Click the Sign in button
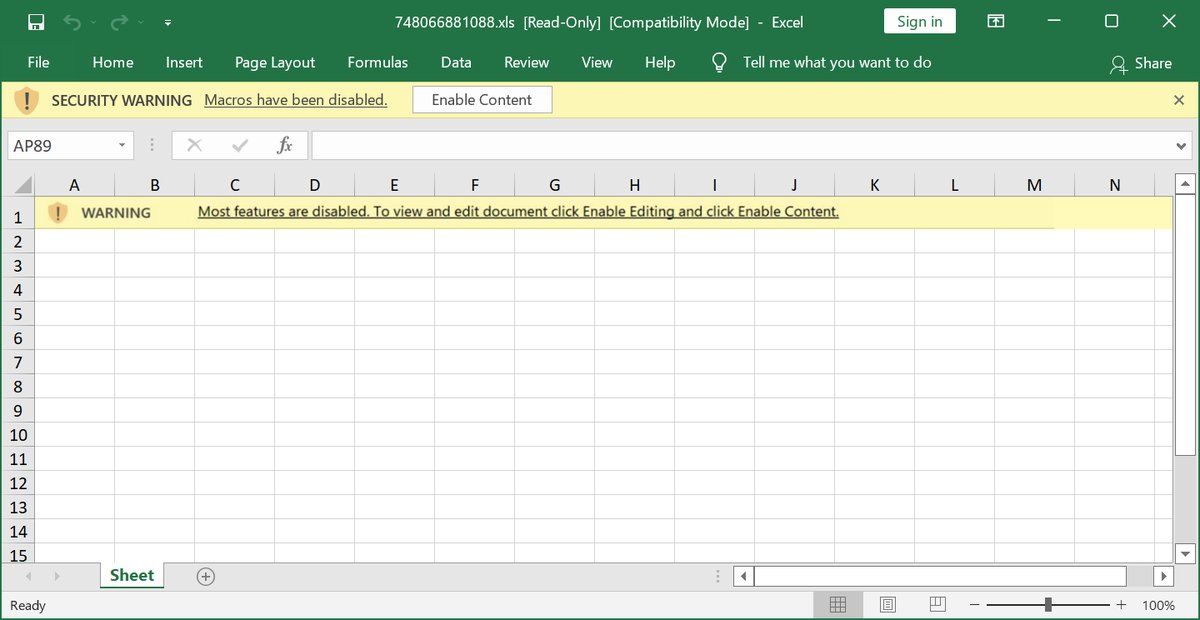The width and height of the screenshot is (1200, 620). click(x=920, y=22)
